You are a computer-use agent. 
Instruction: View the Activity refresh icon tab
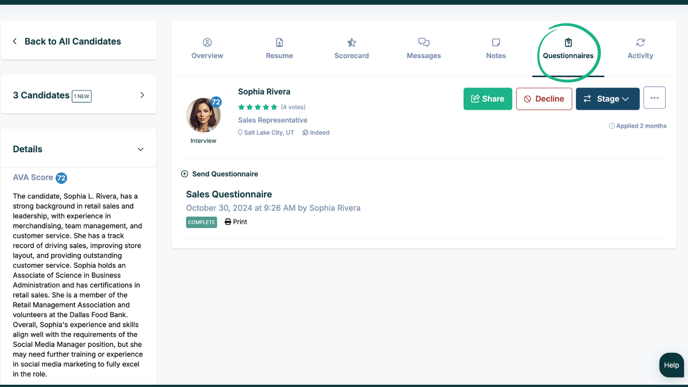[x=640, y=42]
